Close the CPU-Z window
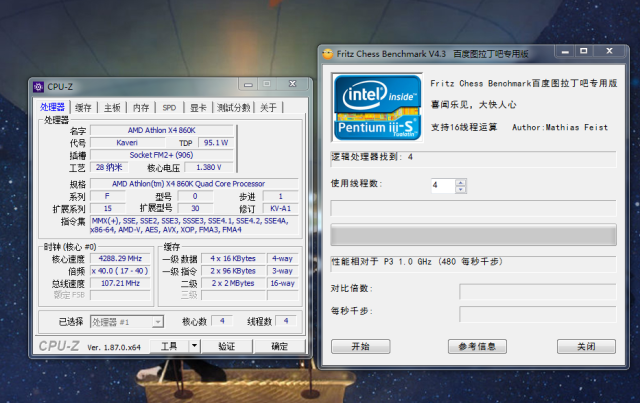Viewport: 640px width, 403px height. (293, 84)
